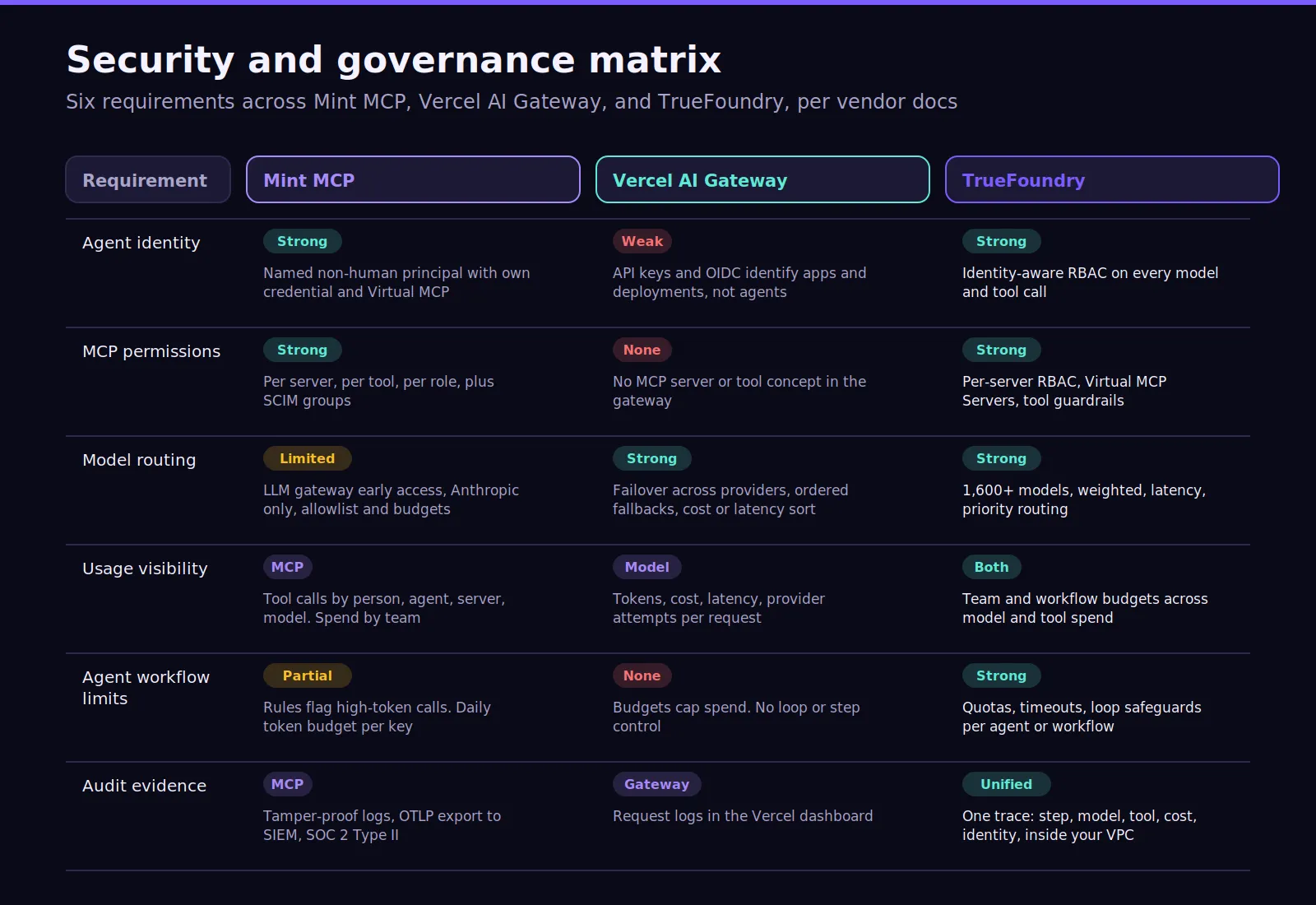Click the 'Agent identity' row label

tap(141, 243)
